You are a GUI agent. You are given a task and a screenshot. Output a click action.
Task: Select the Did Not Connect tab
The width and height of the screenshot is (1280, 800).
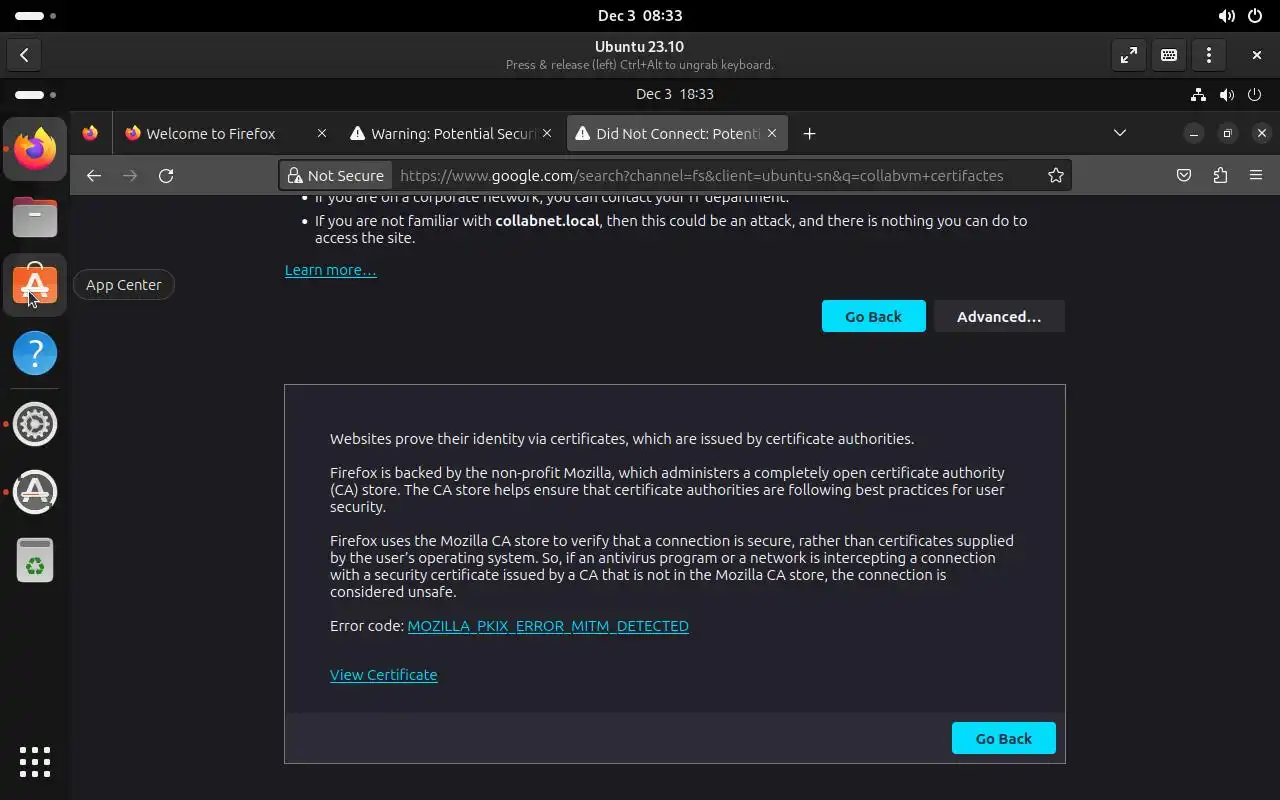pos(677,133)
